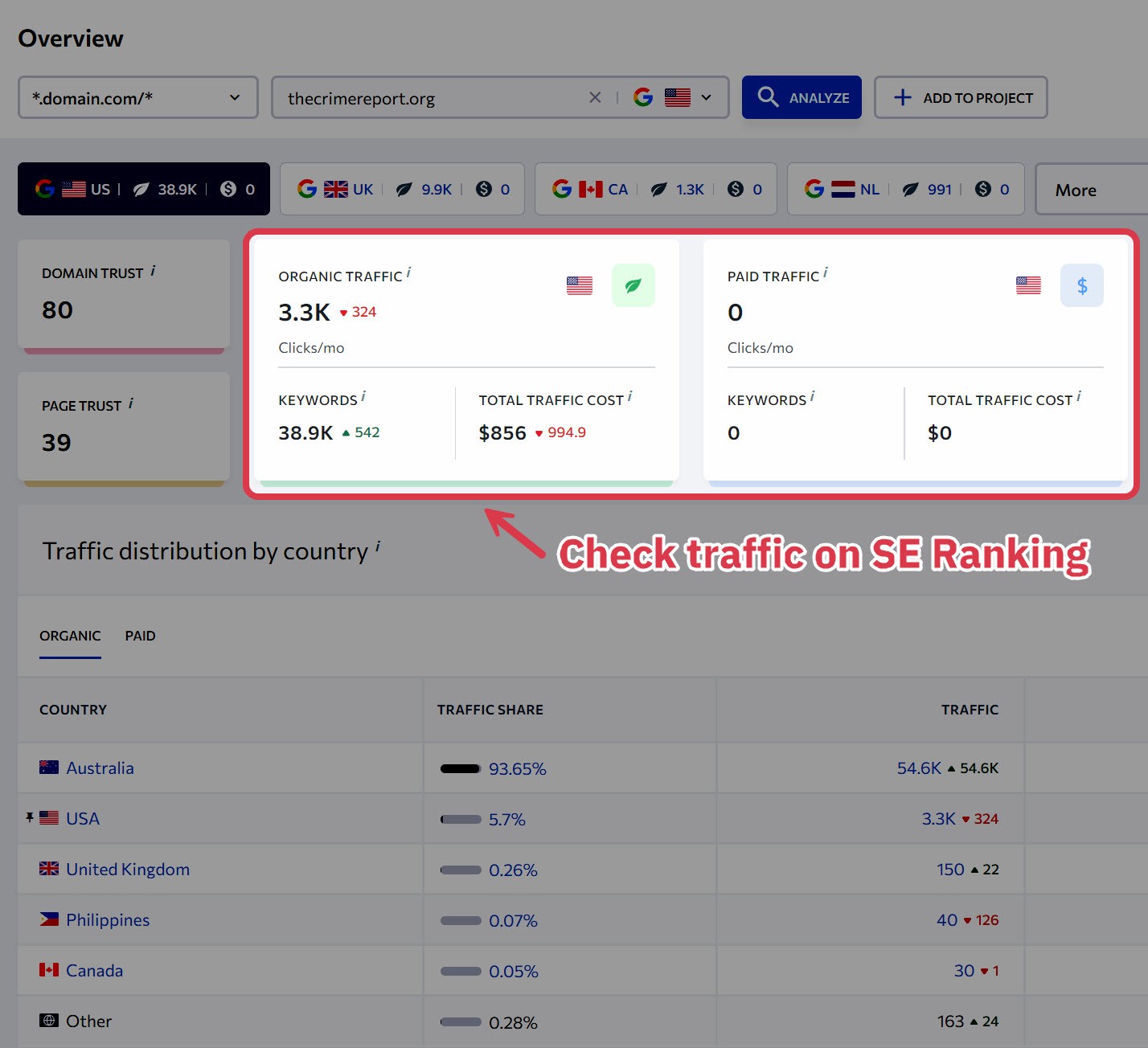Viewport: 1148px width, 1048px height.
Task: Click the Domain Trust info icon
Action: click(x=153, y=271)
